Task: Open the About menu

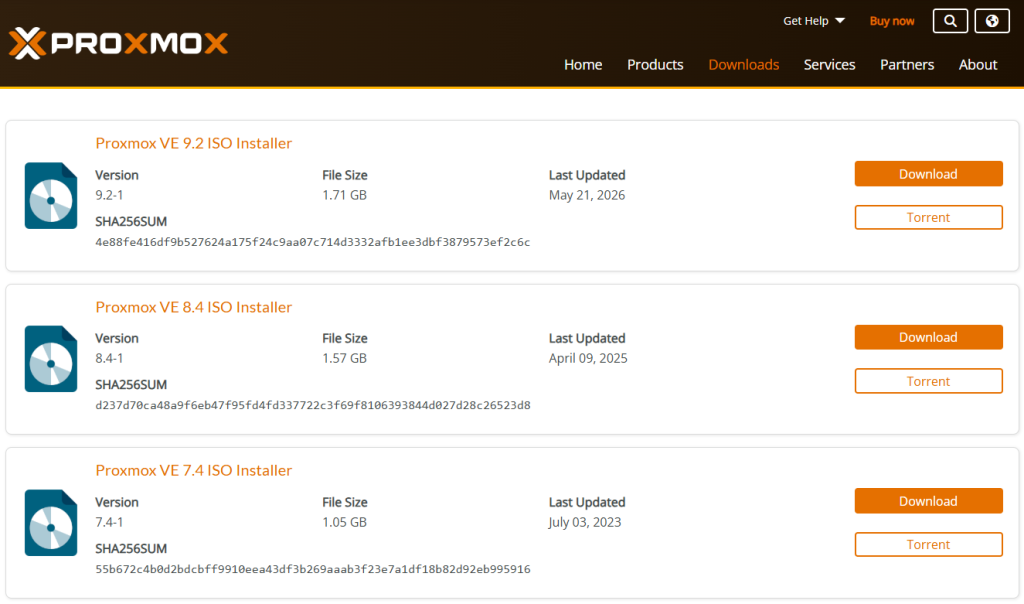Action: pyautogui.click(x=978, y=65)
